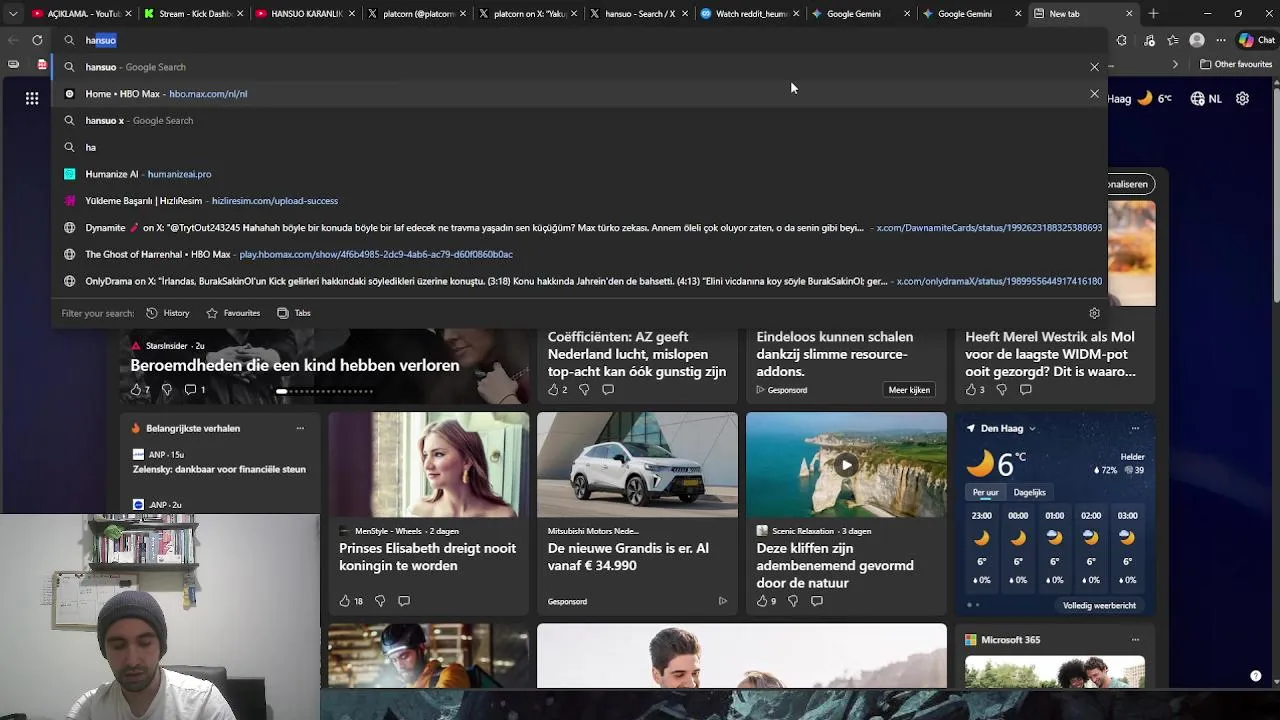1280x720 pixels.
Task: Comment on the 'Deze kliffen' article
Action: tap(817, 601)
